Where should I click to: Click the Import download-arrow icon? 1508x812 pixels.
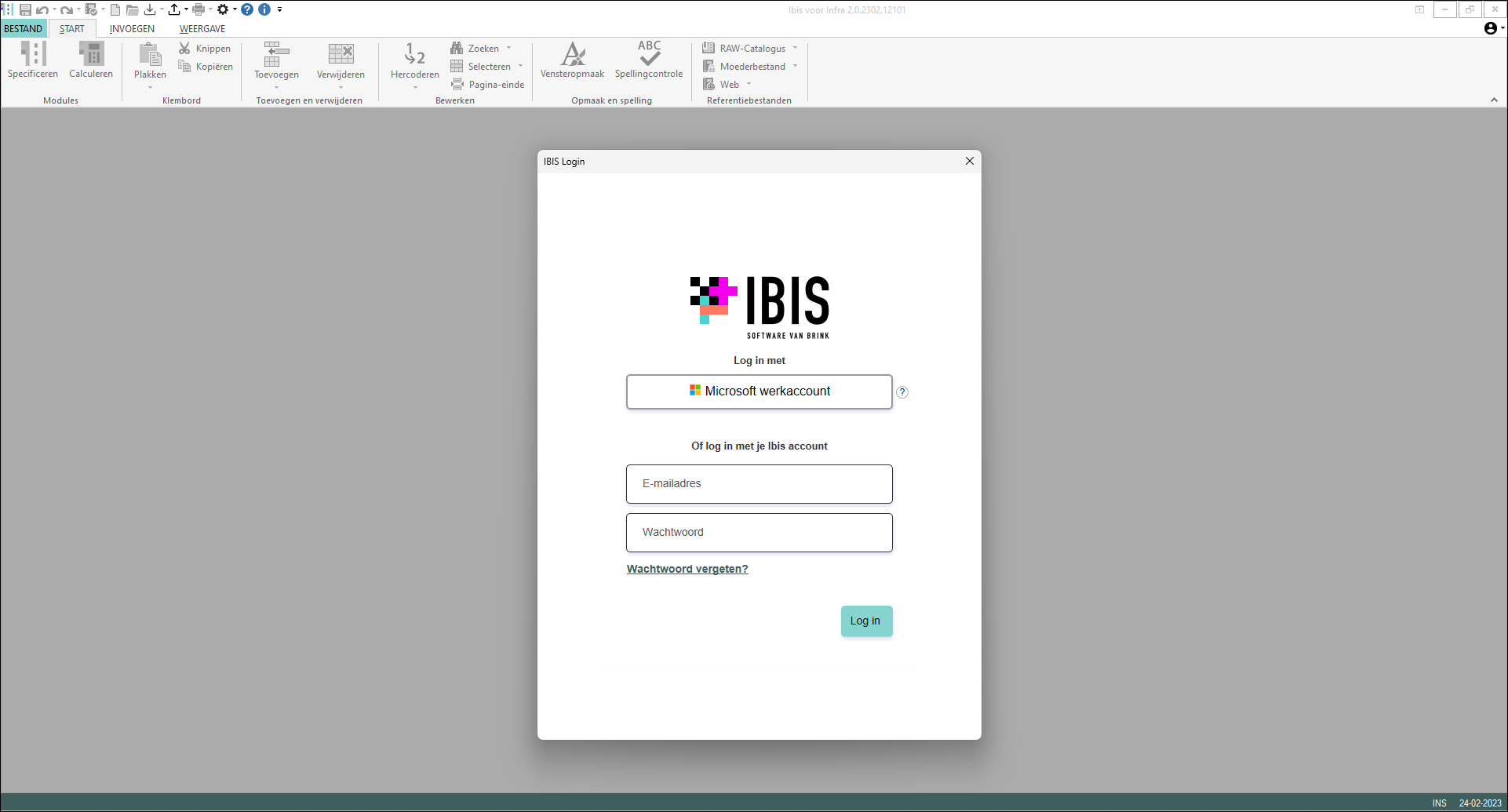[x=150, y=9]
